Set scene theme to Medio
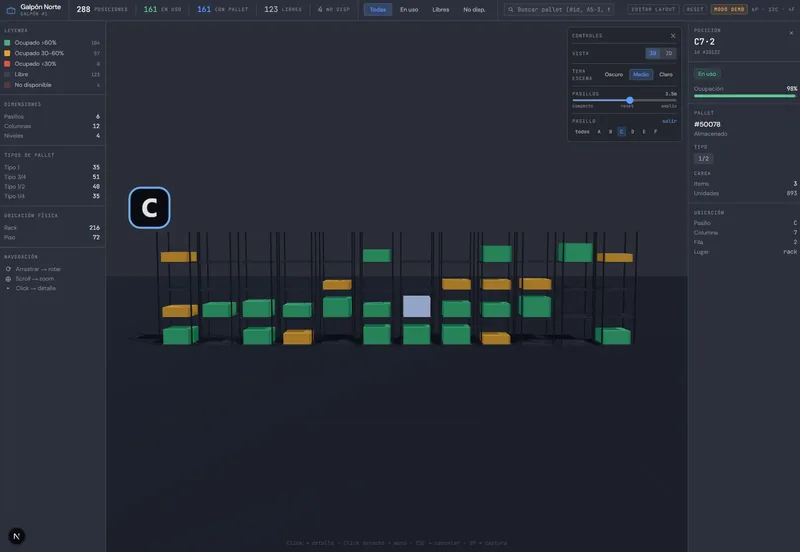800x552 pixels. 641,74
